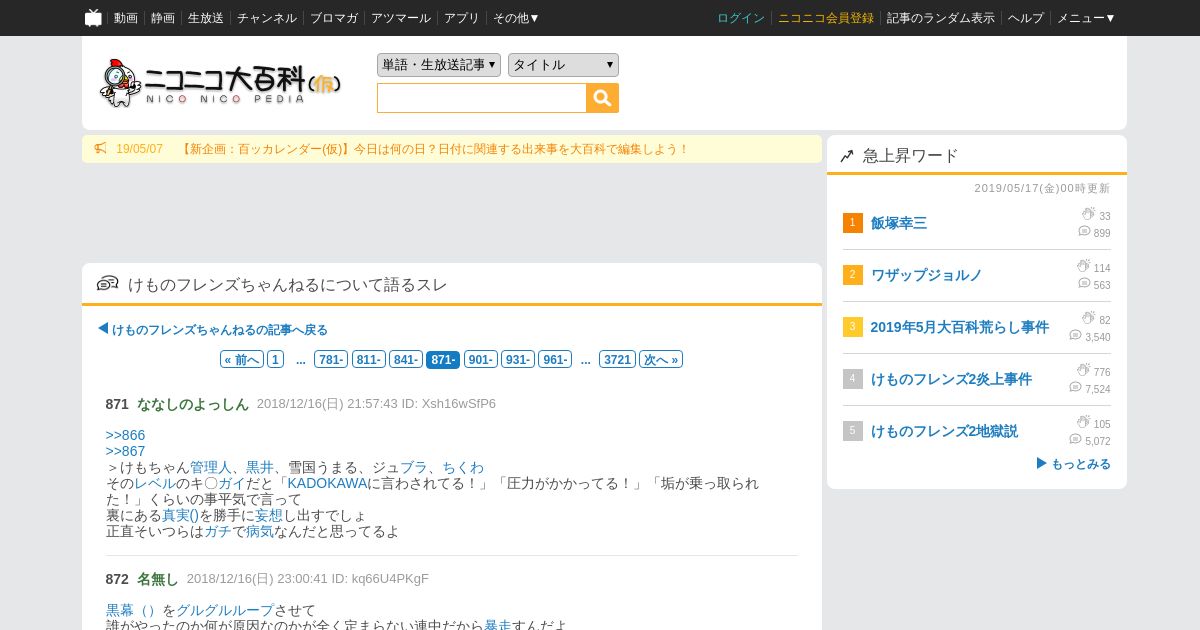The image size is (1200, 630).
Task: Click the megaphone announcement icon
Action: (100, 149)
